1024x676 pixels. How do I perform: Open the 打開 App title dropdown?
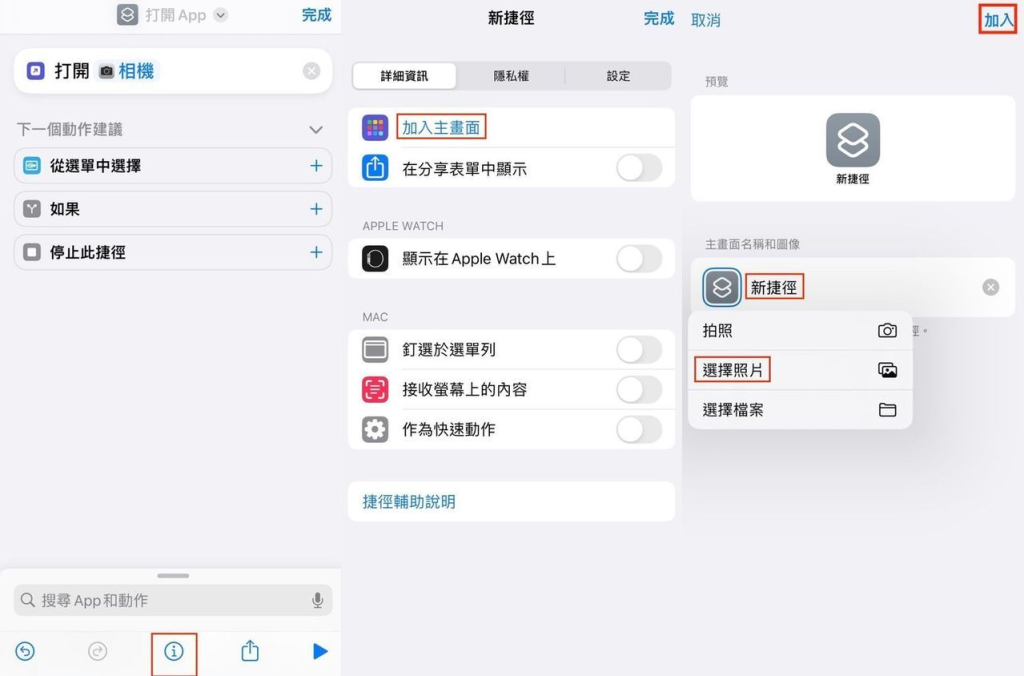tap(221, 15)
